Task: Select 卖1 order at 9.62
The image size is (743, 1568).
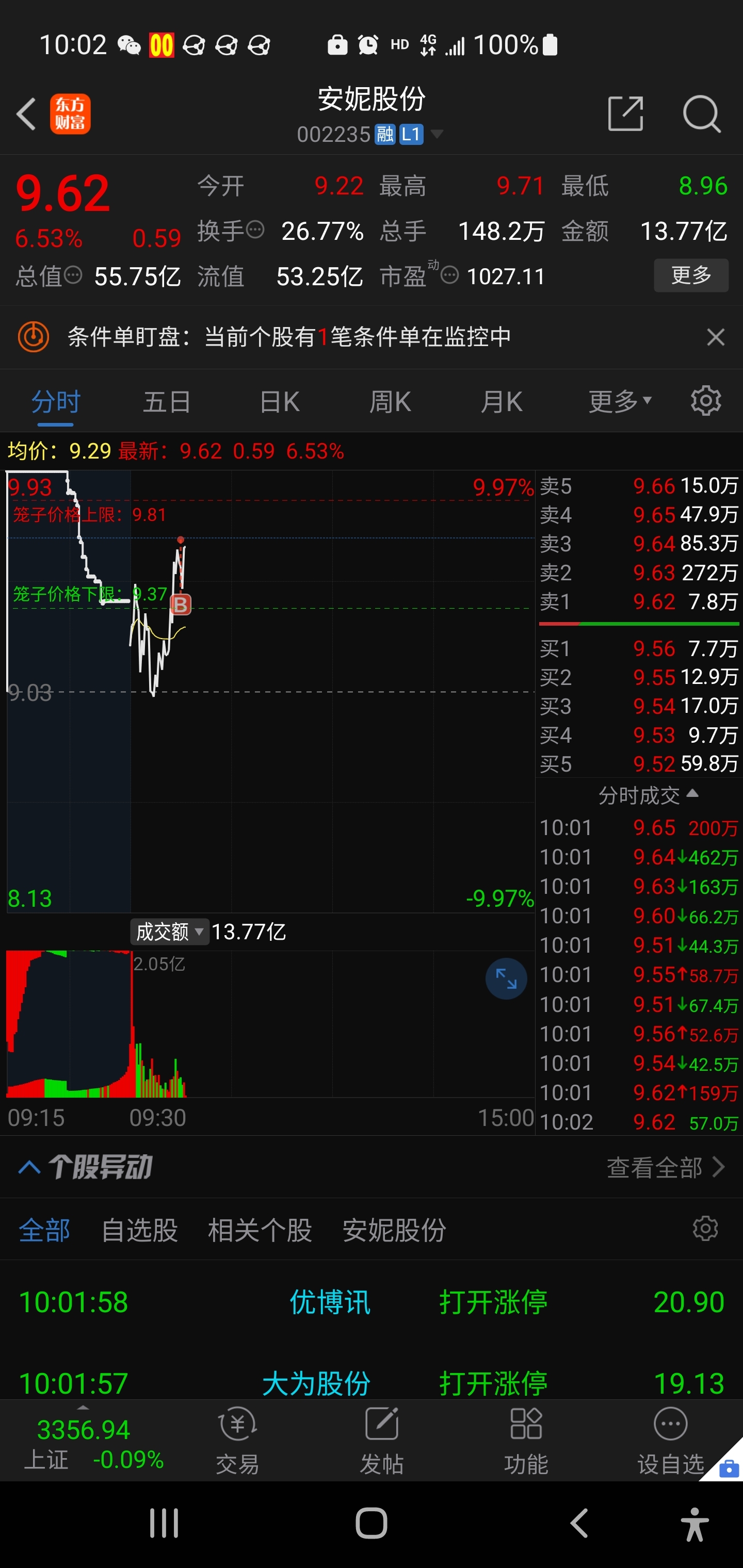Action: click(639, 601)
